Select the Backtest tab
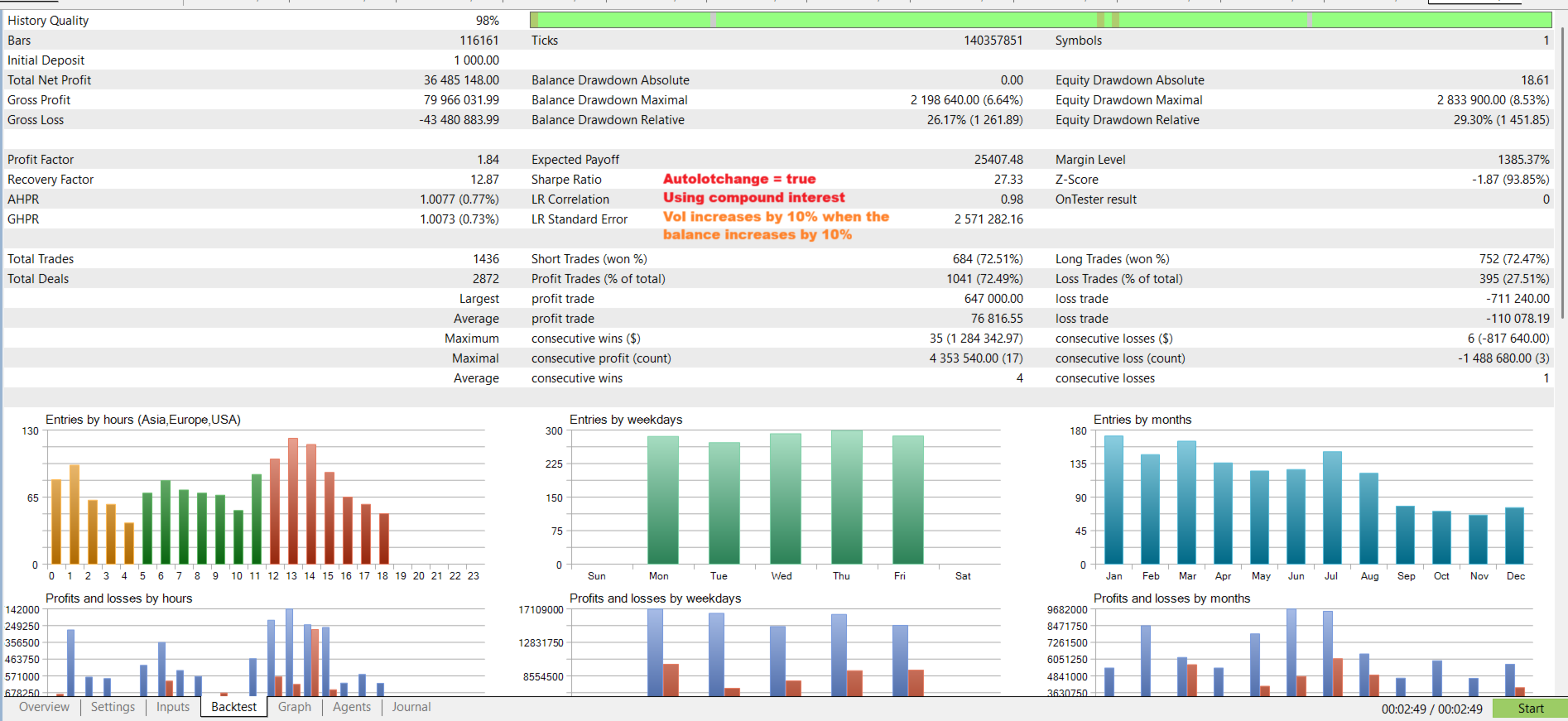This screenshot has width=1568, height=721. pyautogui.click(x=233, y=707)
